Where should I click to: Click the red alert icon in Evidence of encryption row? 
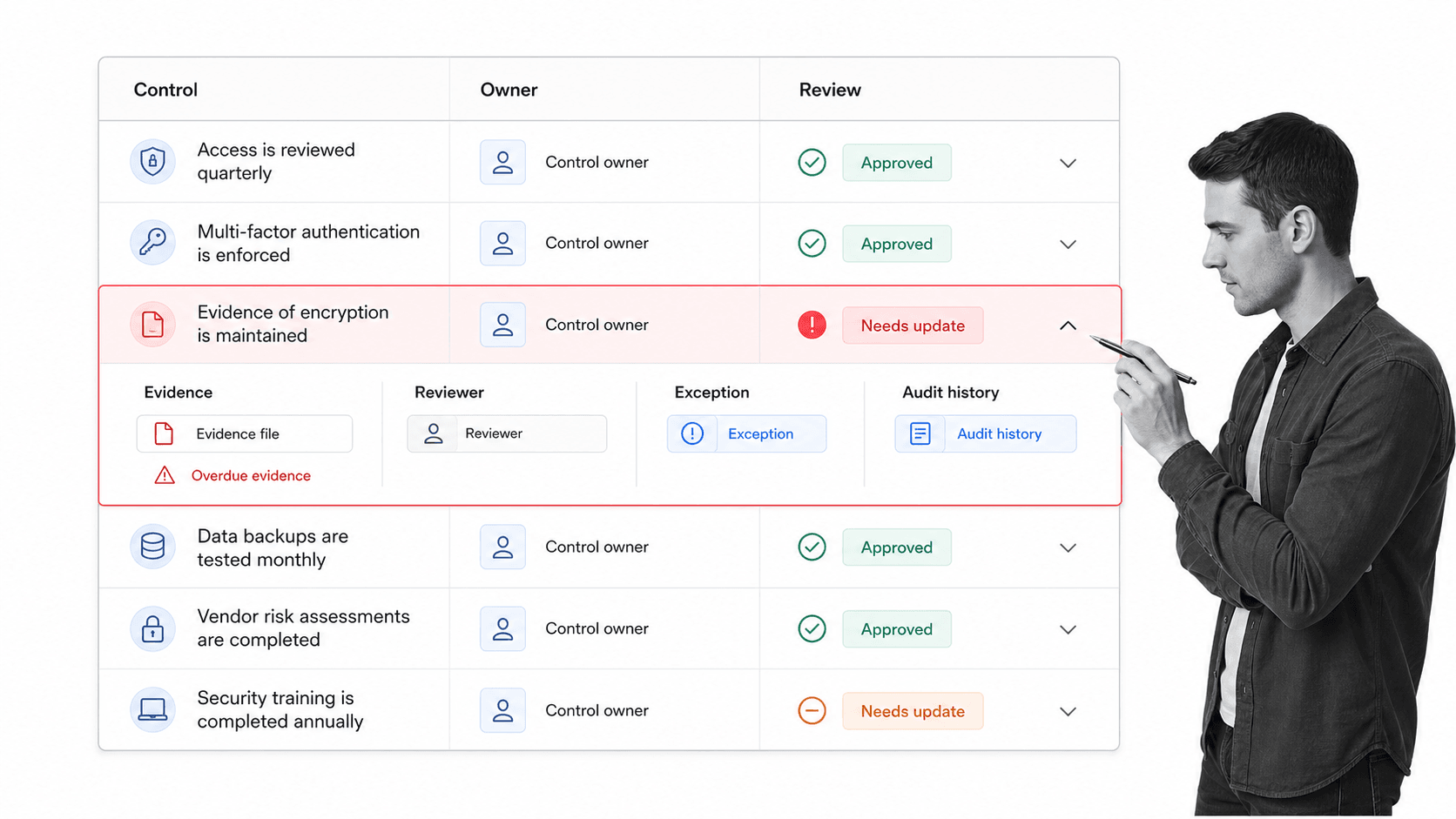[812, 326]
